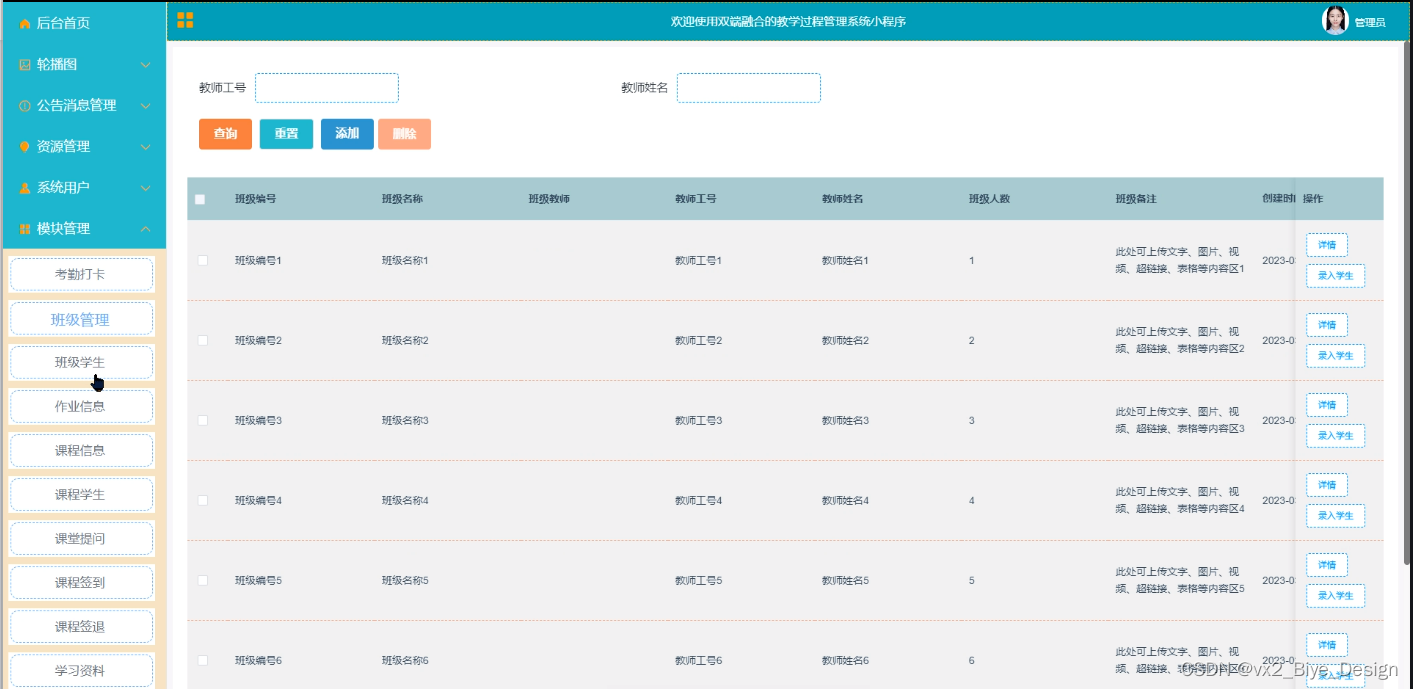
Task: Open 课堂提问 module
Action: point(81,539)
